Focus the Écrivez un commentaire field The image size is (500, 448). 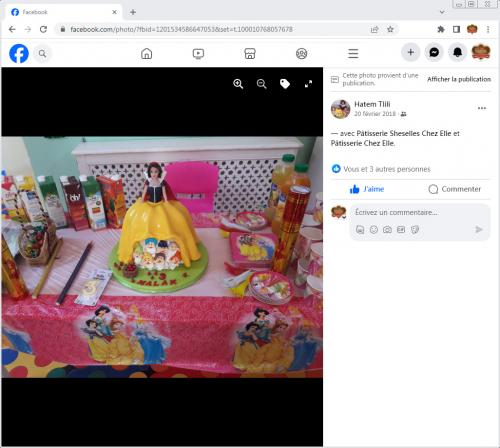(x=397, y=212)
